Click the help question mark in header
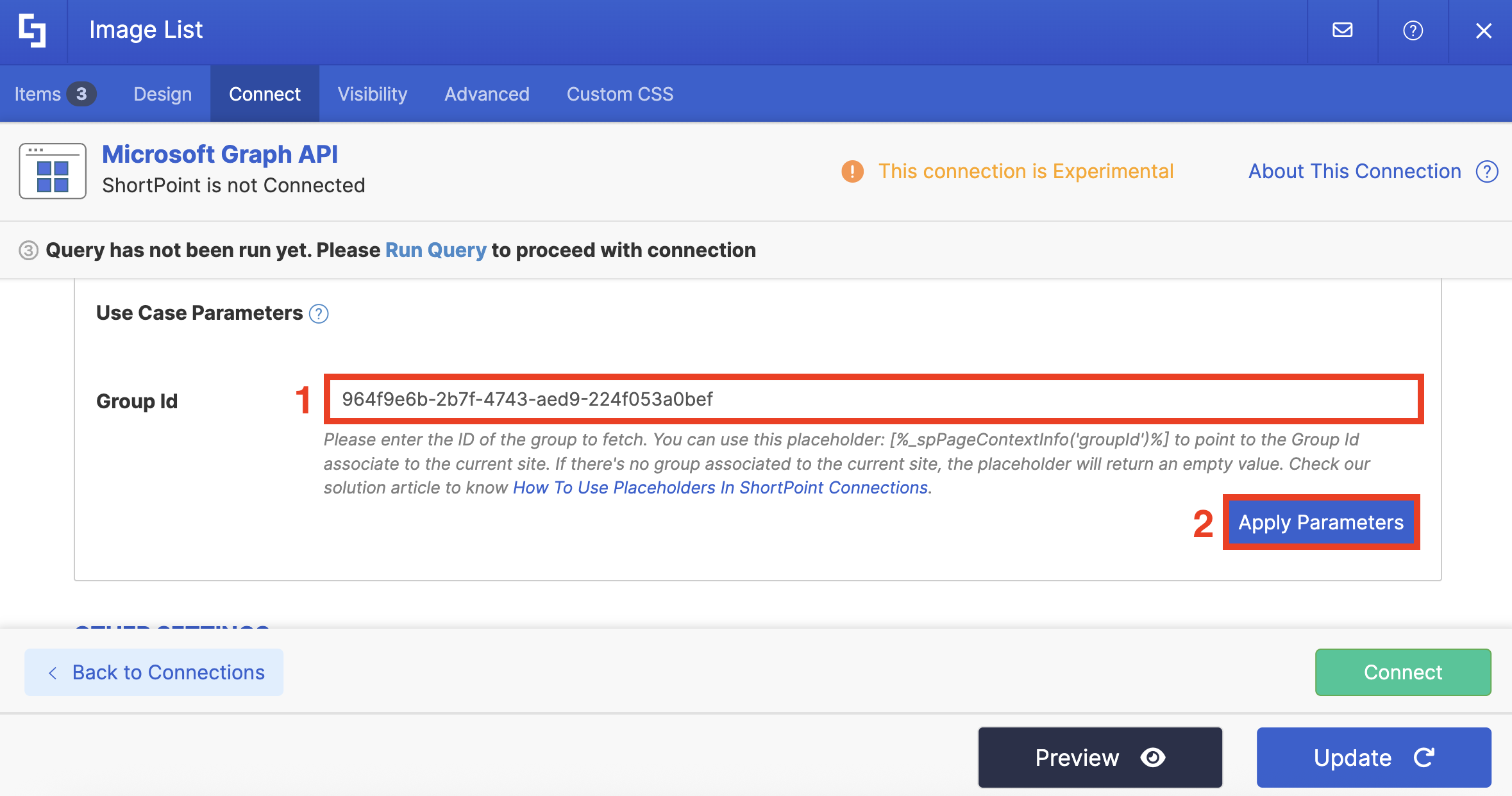 [1413, 30]
